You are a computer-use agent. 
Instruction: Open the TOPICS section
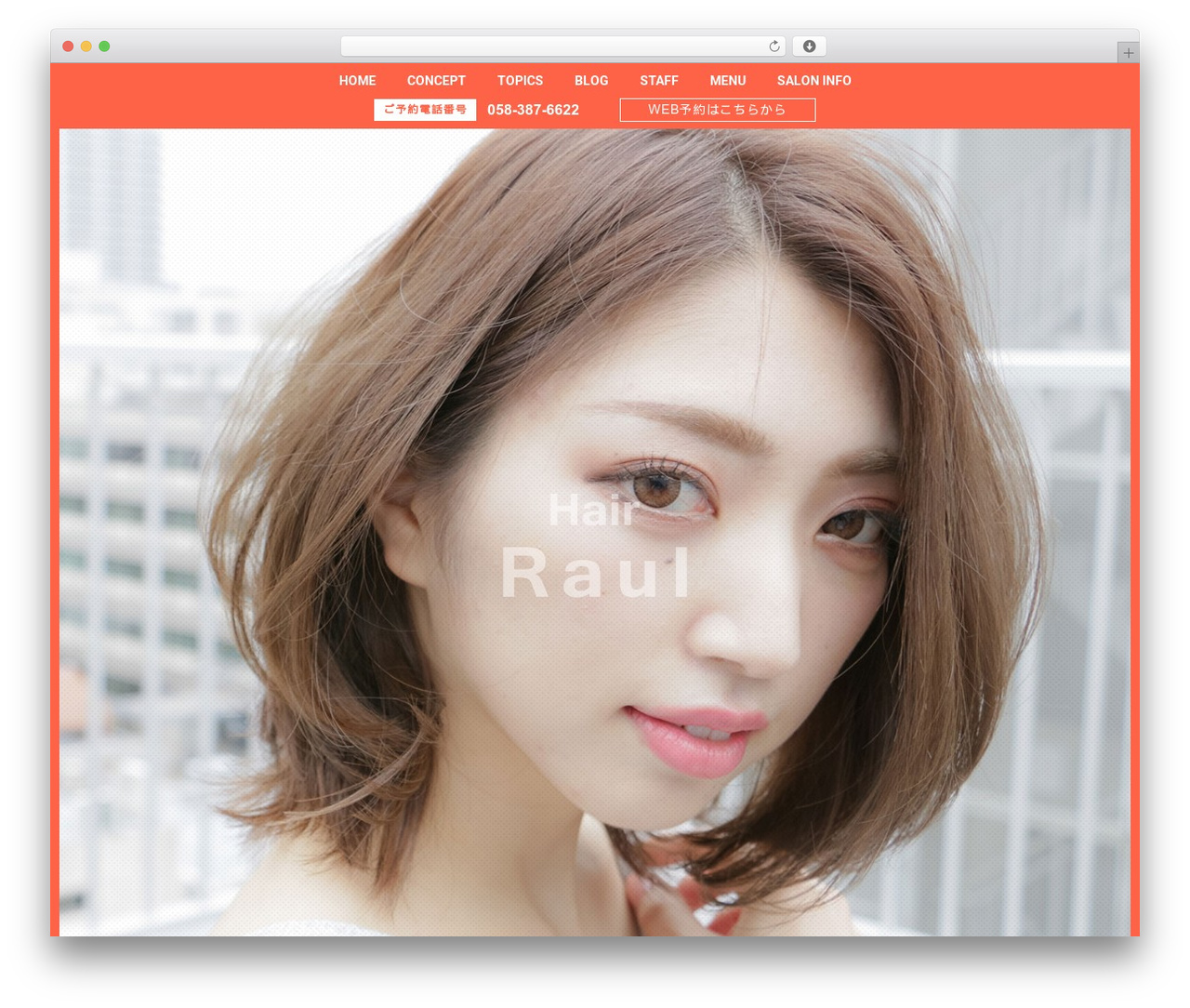click(520, 81)
